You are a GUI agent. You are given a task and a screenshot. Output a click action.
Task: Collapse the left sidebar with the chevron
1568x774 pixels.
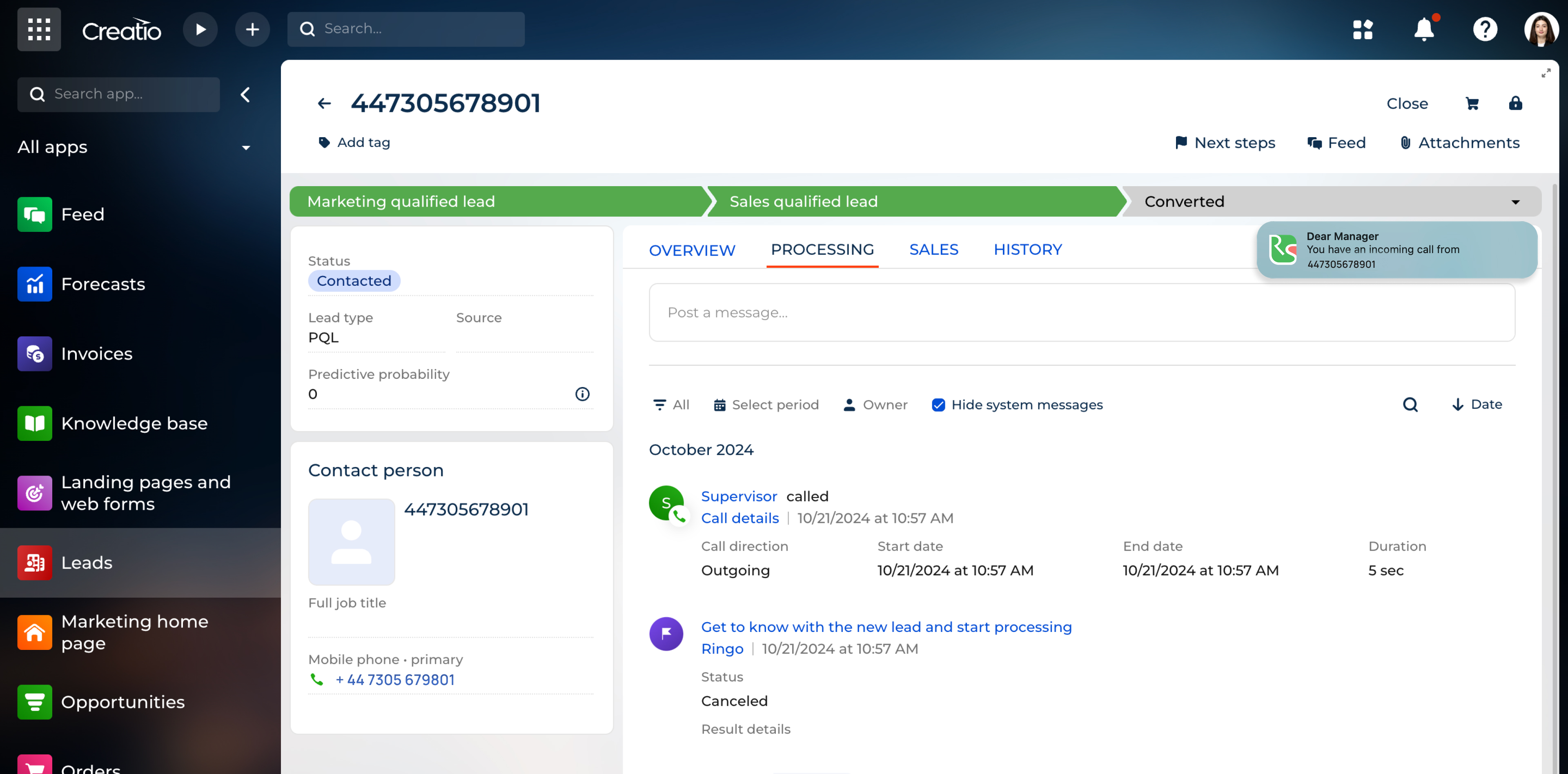pyautogui.click(x=245, y=94)
